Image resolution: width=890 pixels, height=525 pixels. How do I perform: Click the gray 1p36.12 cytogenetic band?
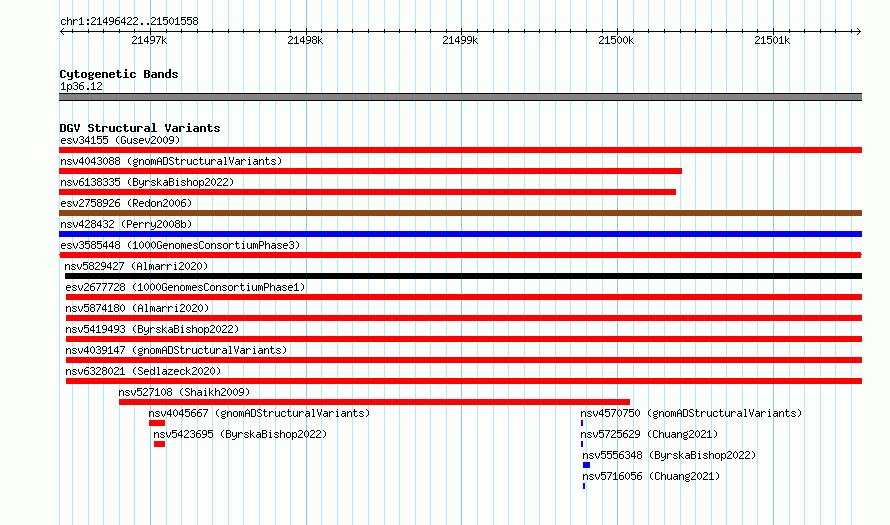460,97
